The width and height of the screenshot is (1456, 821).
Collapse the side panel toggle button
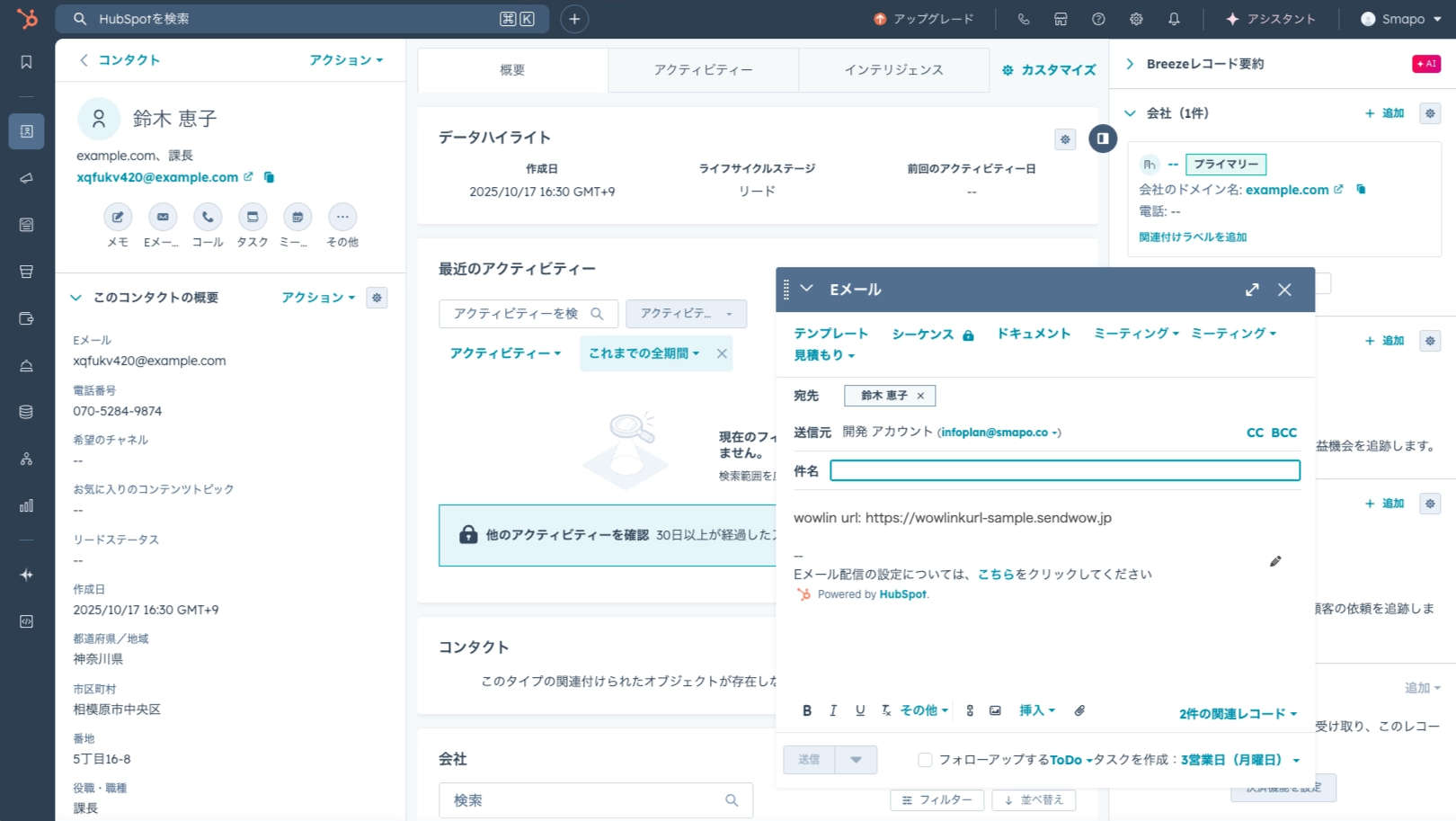1103,138
